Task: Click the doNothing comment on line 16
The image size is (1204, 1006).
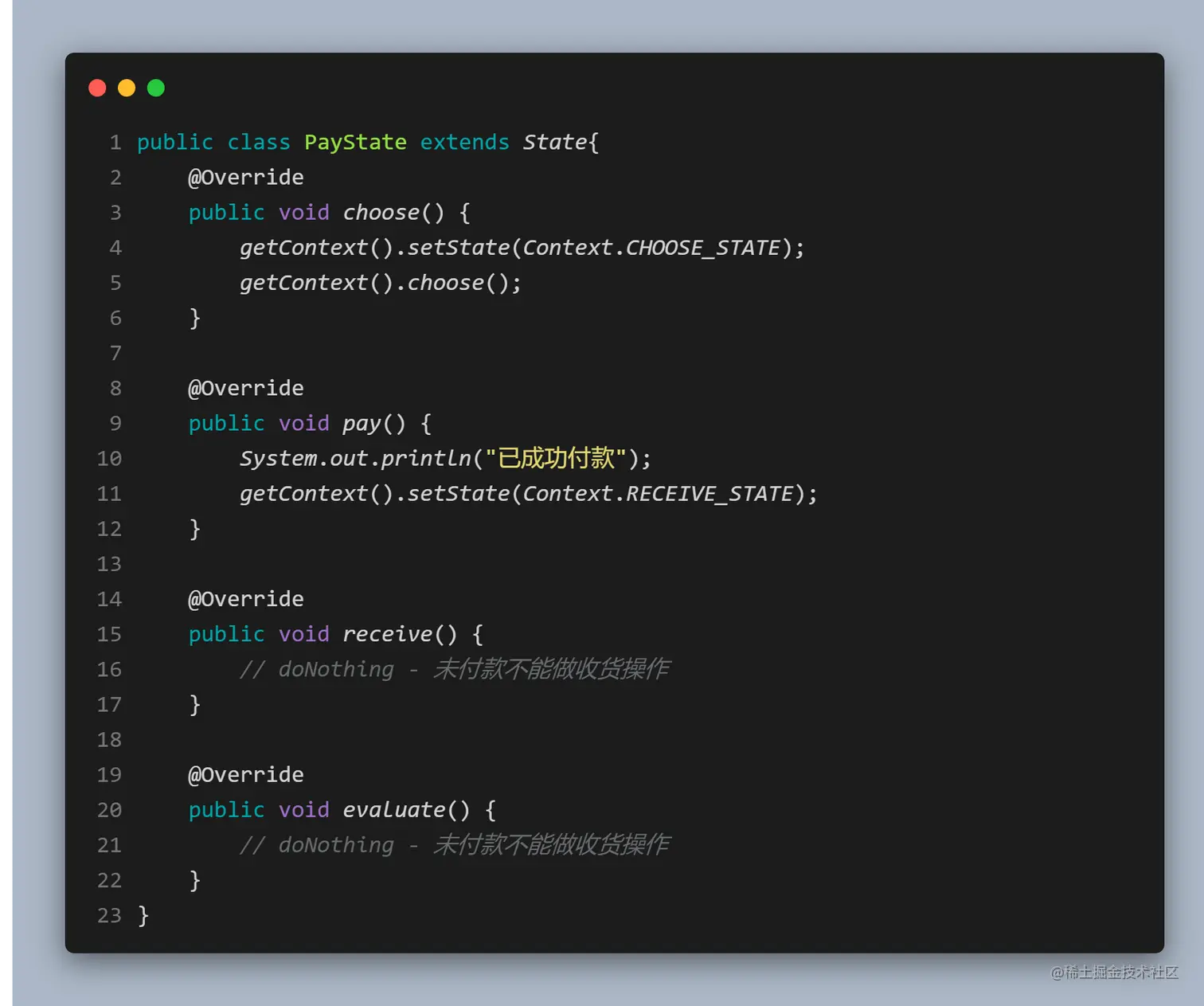Action: 455,669
